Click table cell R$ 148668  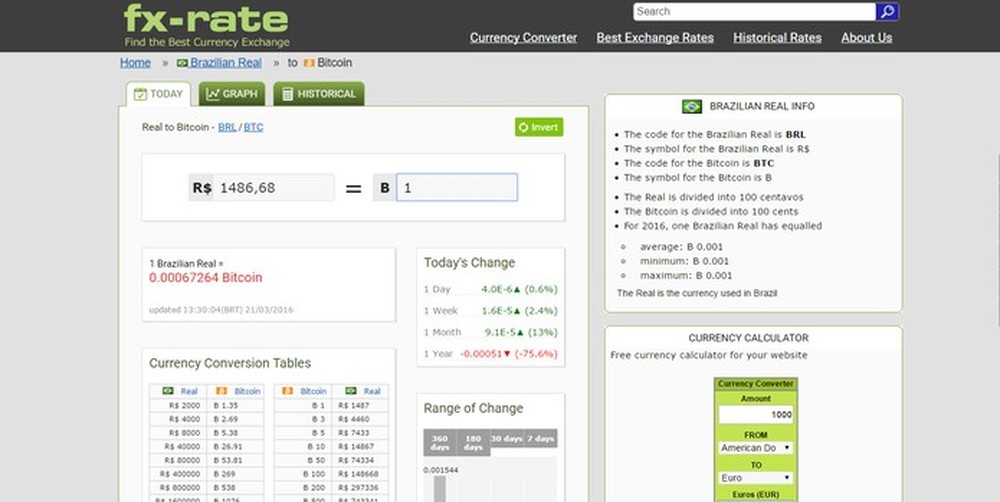[x=358, y=474]
